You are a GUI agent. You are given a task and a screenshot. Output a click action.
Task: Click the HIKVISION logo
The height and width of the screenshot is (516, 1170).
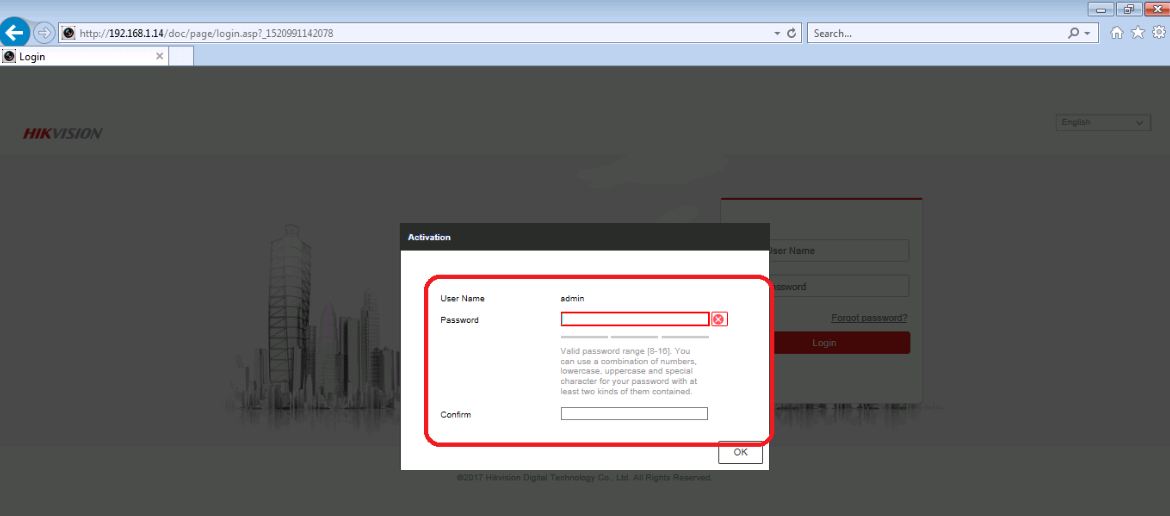point(63,134)
